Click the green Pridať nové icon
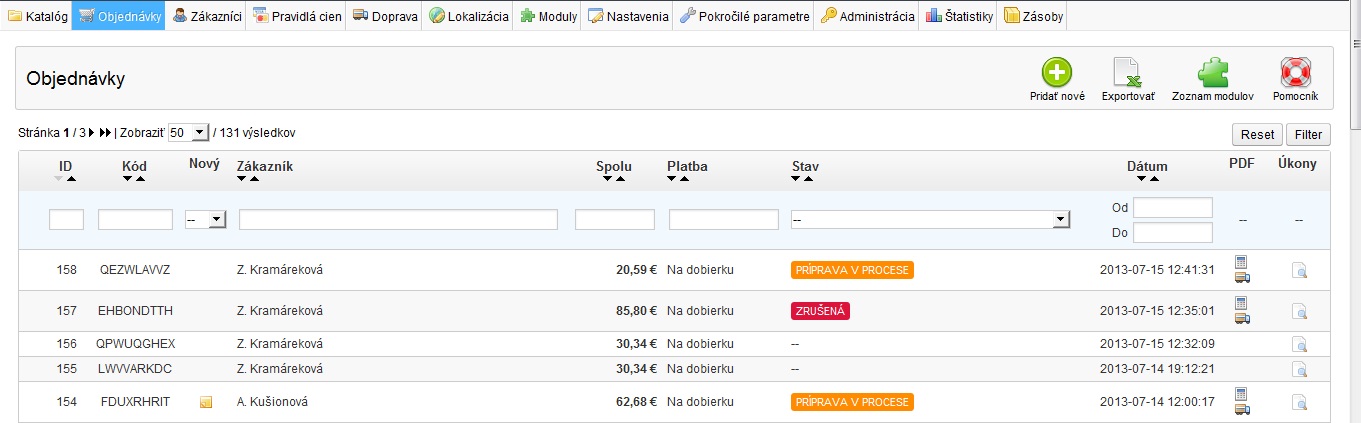 click(x=1057, y=73)
